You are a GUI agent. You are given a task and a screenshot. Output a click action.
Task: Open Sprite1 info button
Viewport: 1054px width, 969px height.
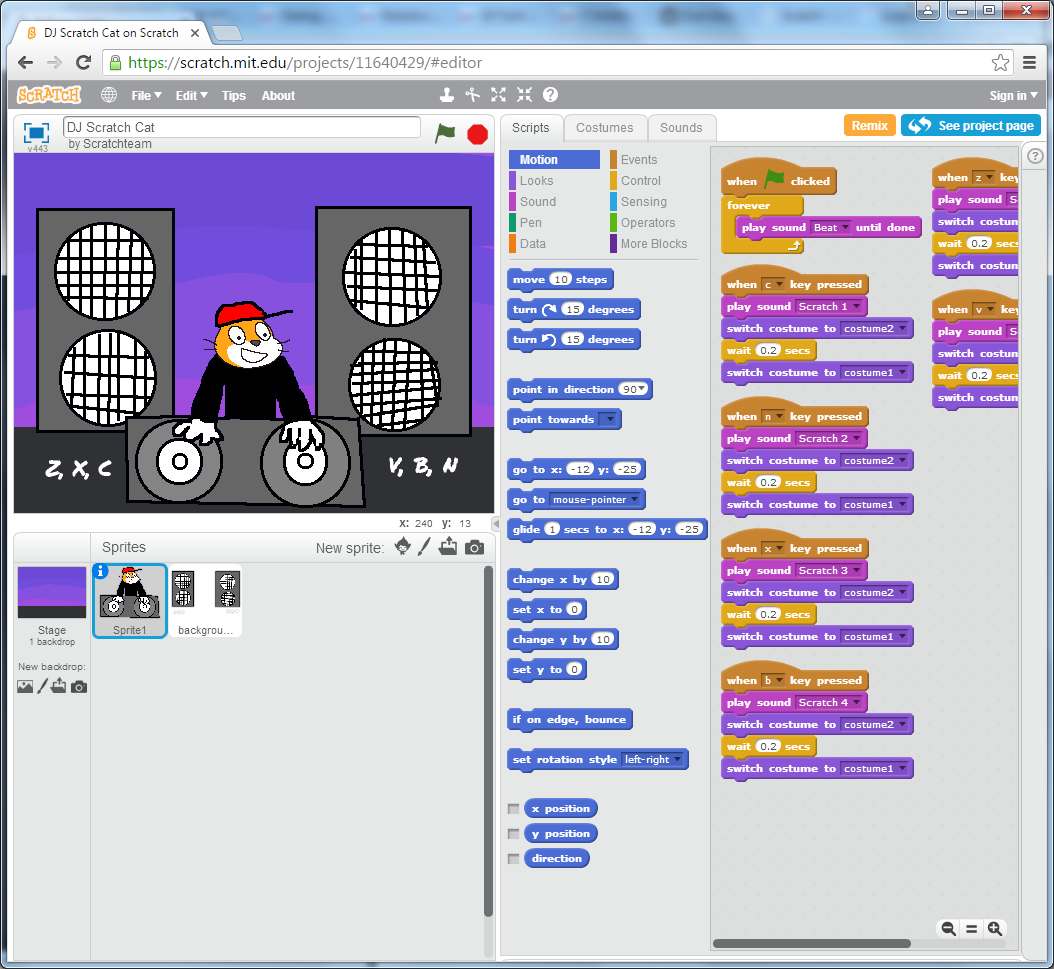coord(101,571)
